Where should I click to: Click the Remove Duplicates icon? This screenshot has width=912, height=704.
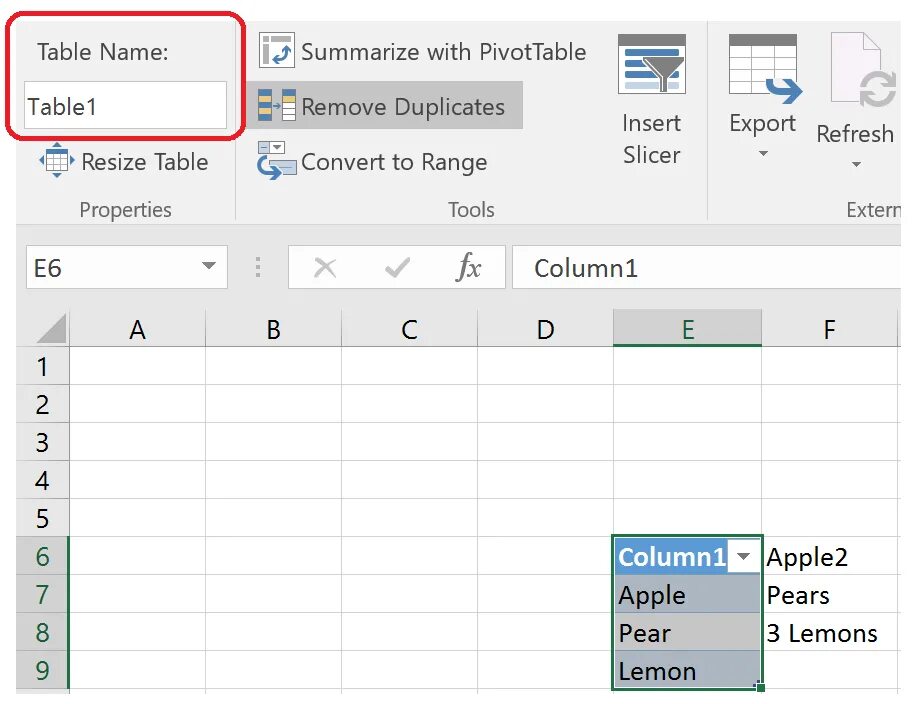point(276,105)
